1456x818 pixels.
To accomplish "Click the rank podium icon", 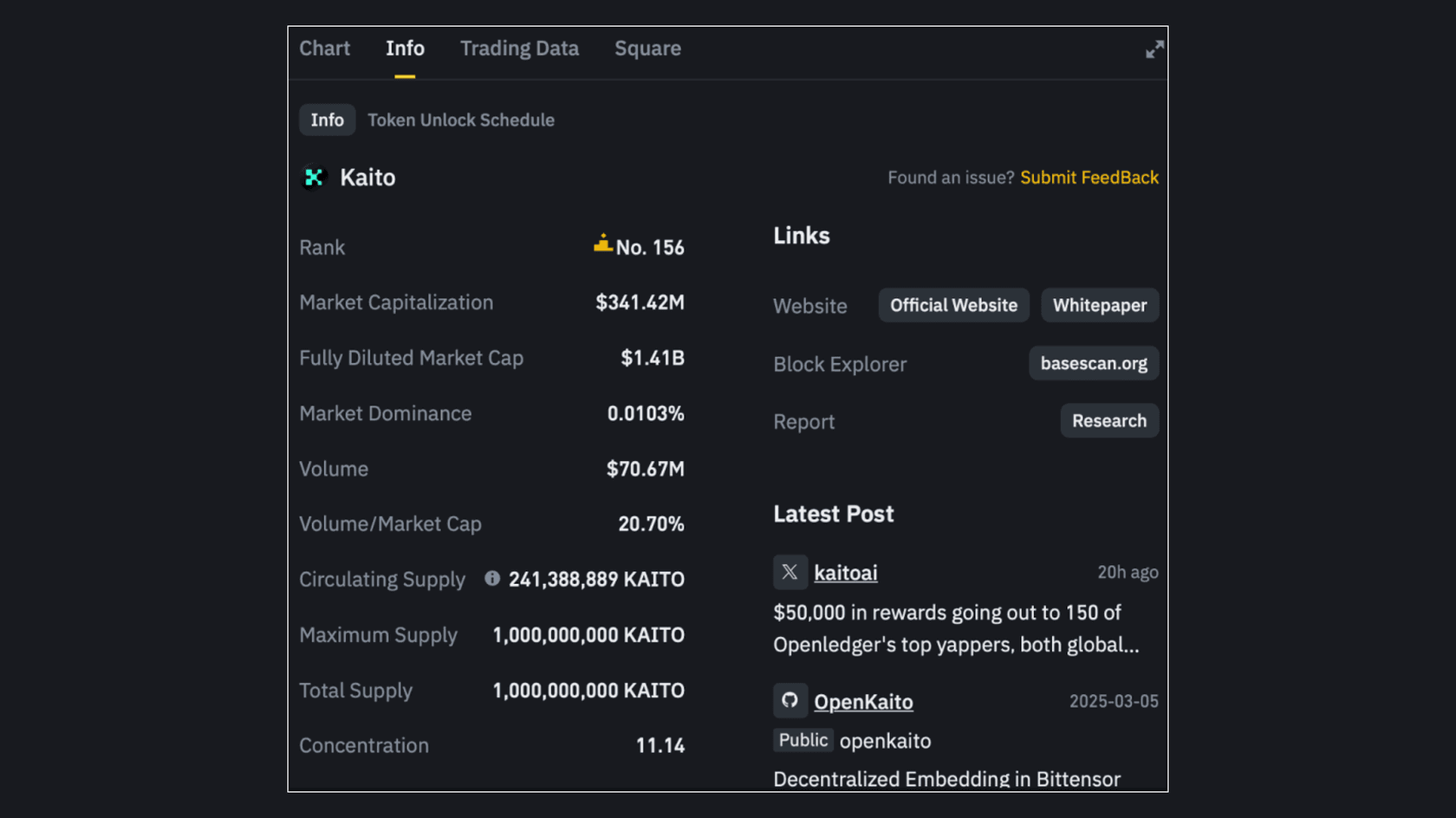I will coord(602,243).
